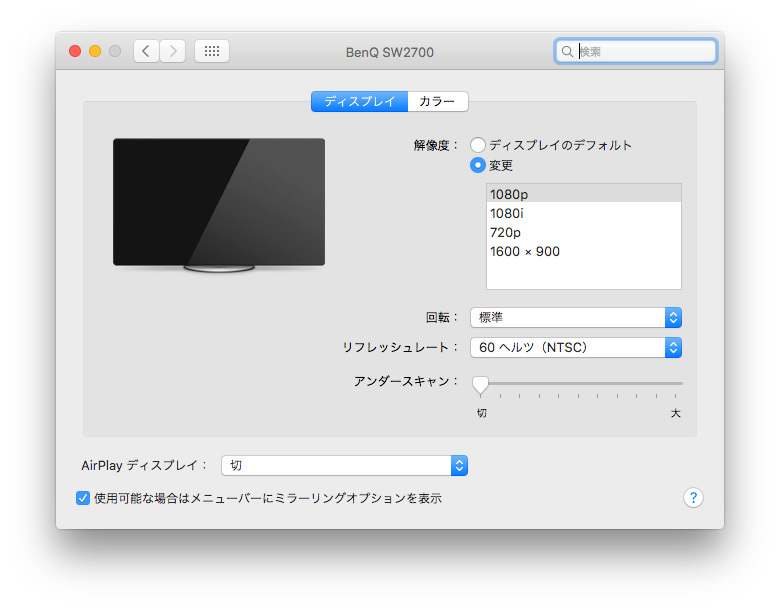780x609 pixels.
Task: Choose 1600 × 900 resolution
Action: (584, 251)
